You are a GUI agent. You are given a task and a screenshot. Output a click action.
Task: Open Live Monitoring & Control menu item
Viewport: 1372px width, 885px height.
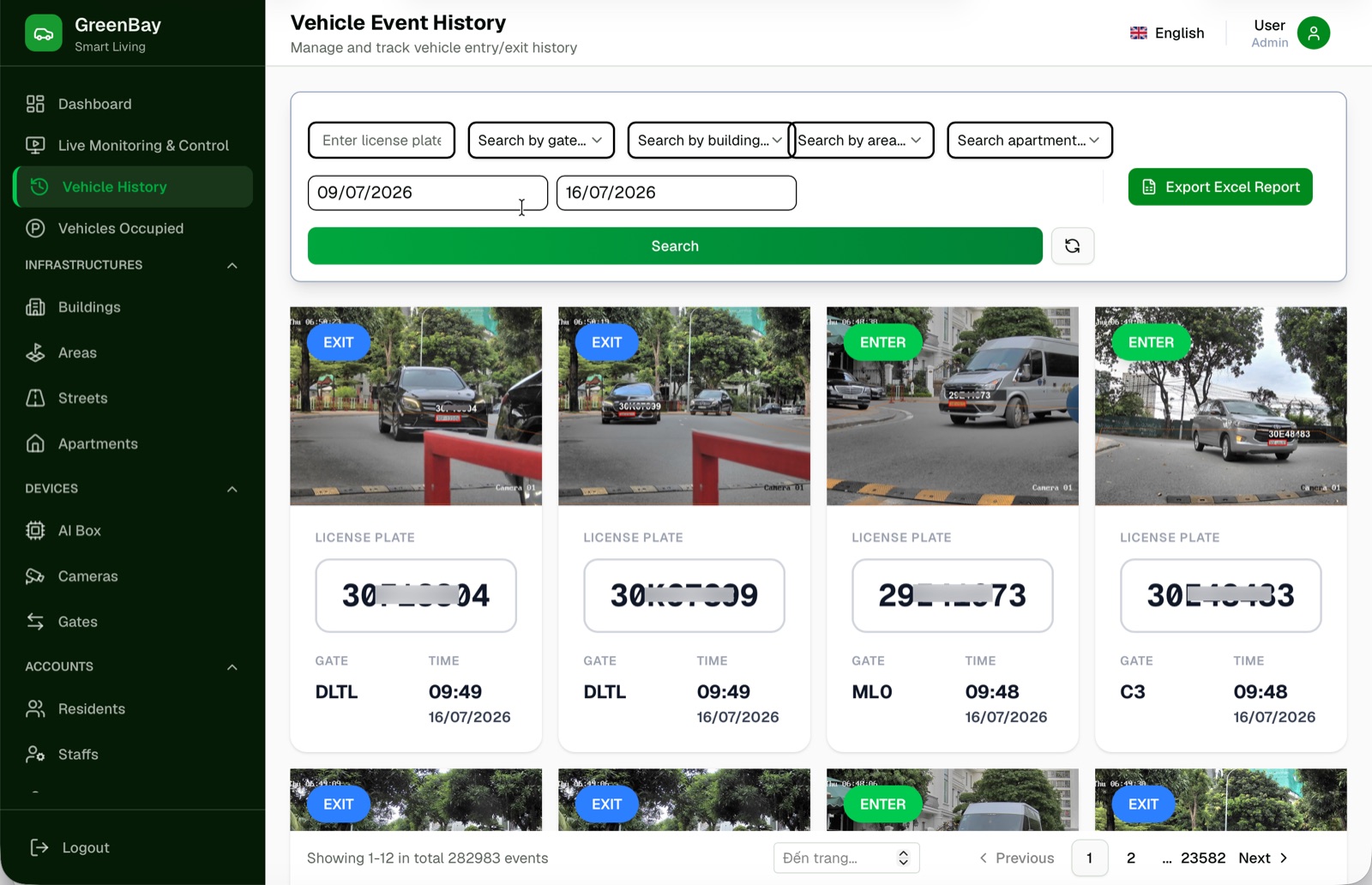133,145
